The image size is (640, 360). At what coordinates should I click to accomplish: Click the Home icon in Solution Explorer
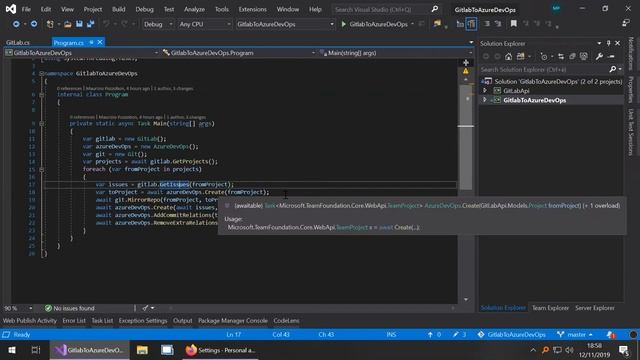point(508,56)
